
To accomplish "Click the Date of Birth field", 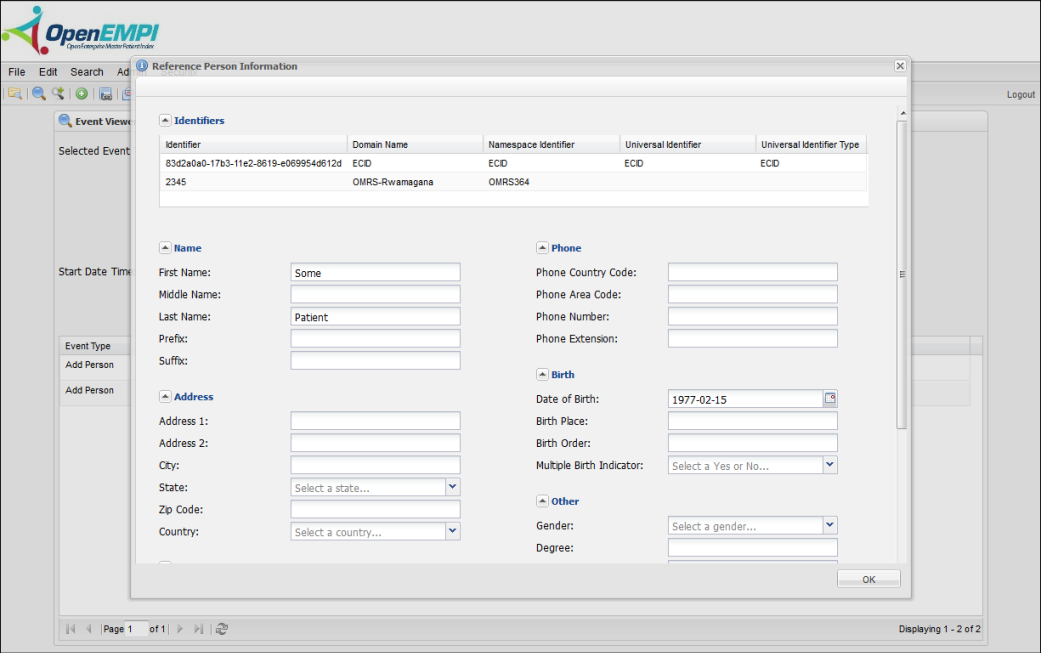I will point(745,399).
